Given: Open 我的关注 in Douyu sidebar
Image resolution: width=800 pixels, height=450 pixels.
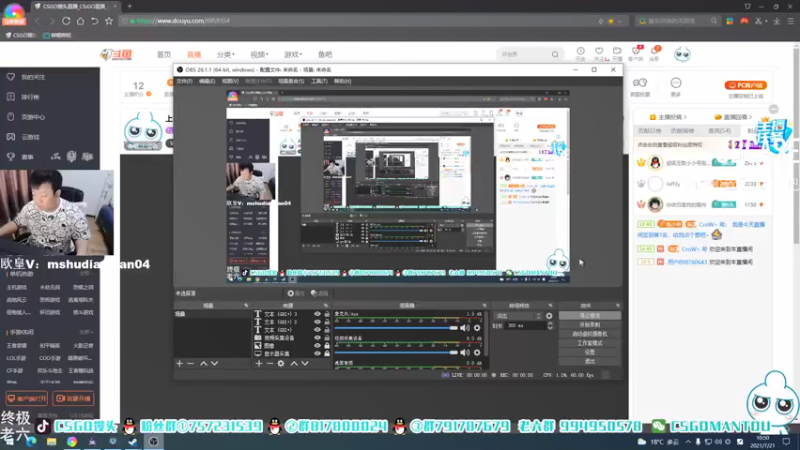Looking at the screenshot, I should pyautogui.click(x=33, y=77).
